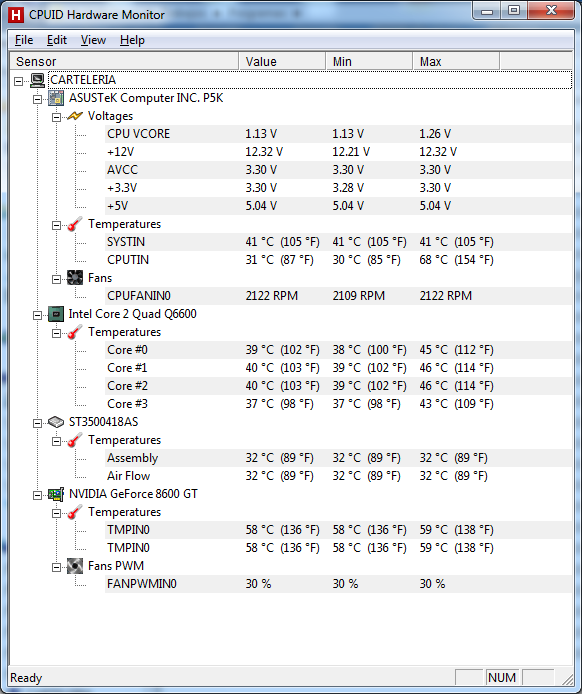582x694 pixels.
Task: Select the +12V sensor row
Action: (x=338, y=152)
